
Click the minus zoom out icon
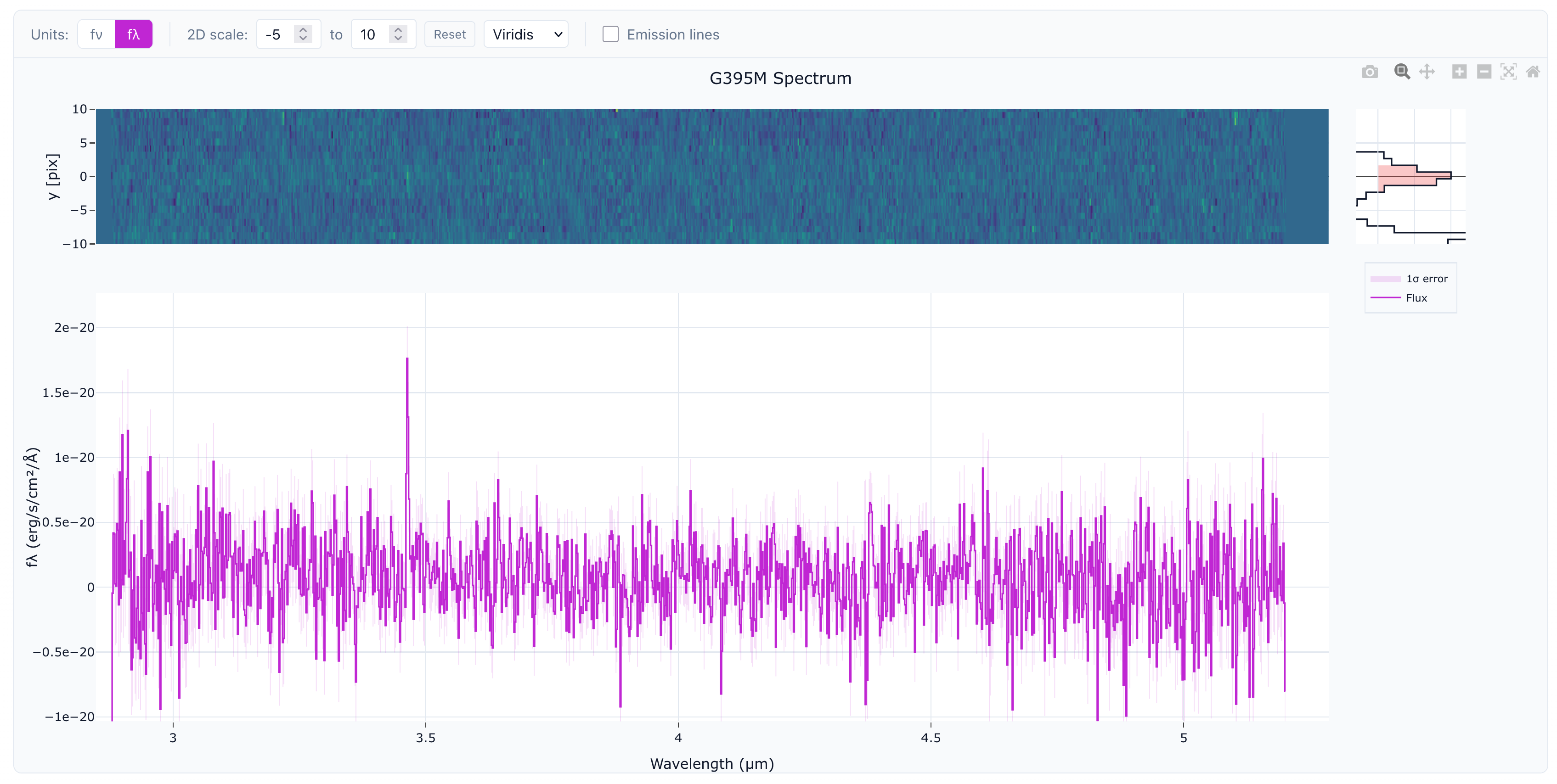[x=1484, y=72]
